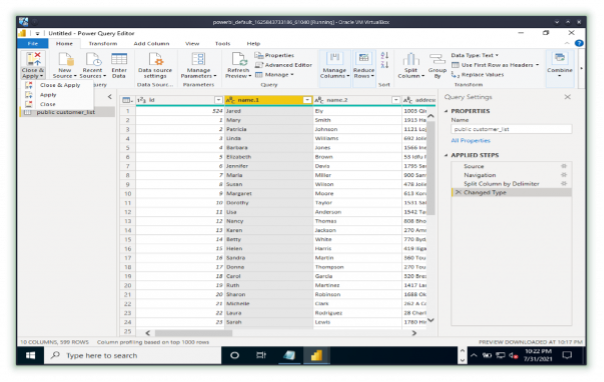Click the Manage Parameters icon
This screenshot has width=604, height=382.
coord(198,60)
